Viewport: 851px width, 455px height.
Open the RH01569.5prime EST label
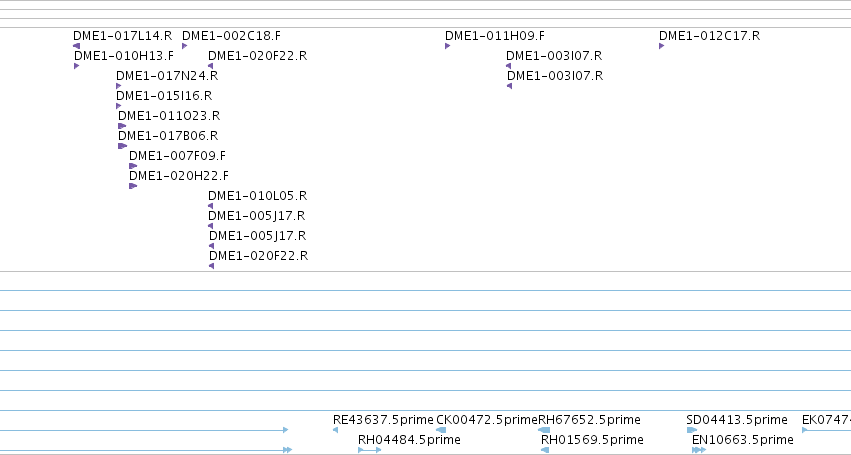pos(593,440)
